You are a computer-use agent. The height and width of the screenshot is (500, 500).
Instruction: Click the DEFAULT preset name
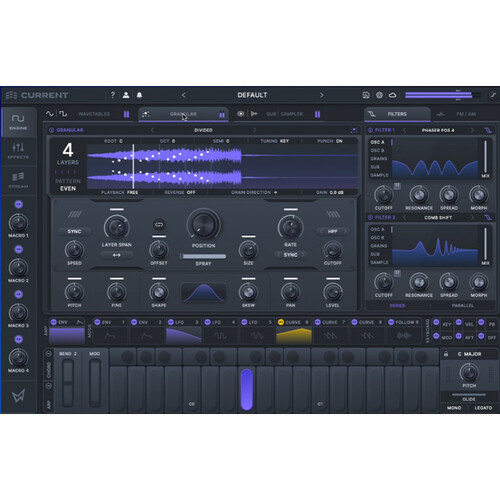252,95
